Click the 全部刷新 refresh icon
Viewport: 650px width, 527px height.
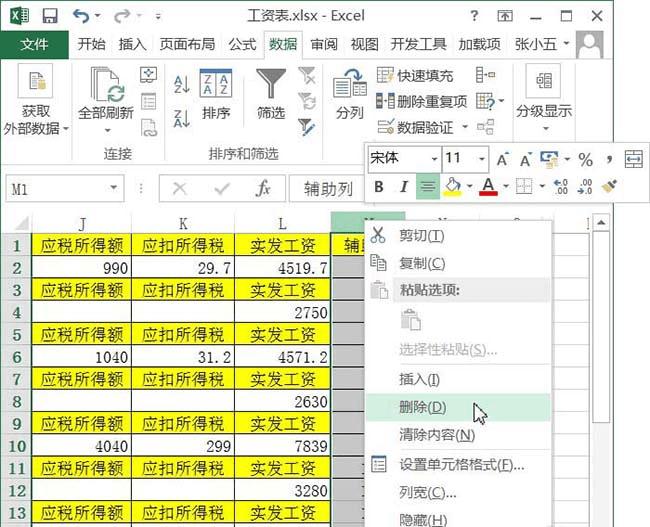tap(107, 85)
